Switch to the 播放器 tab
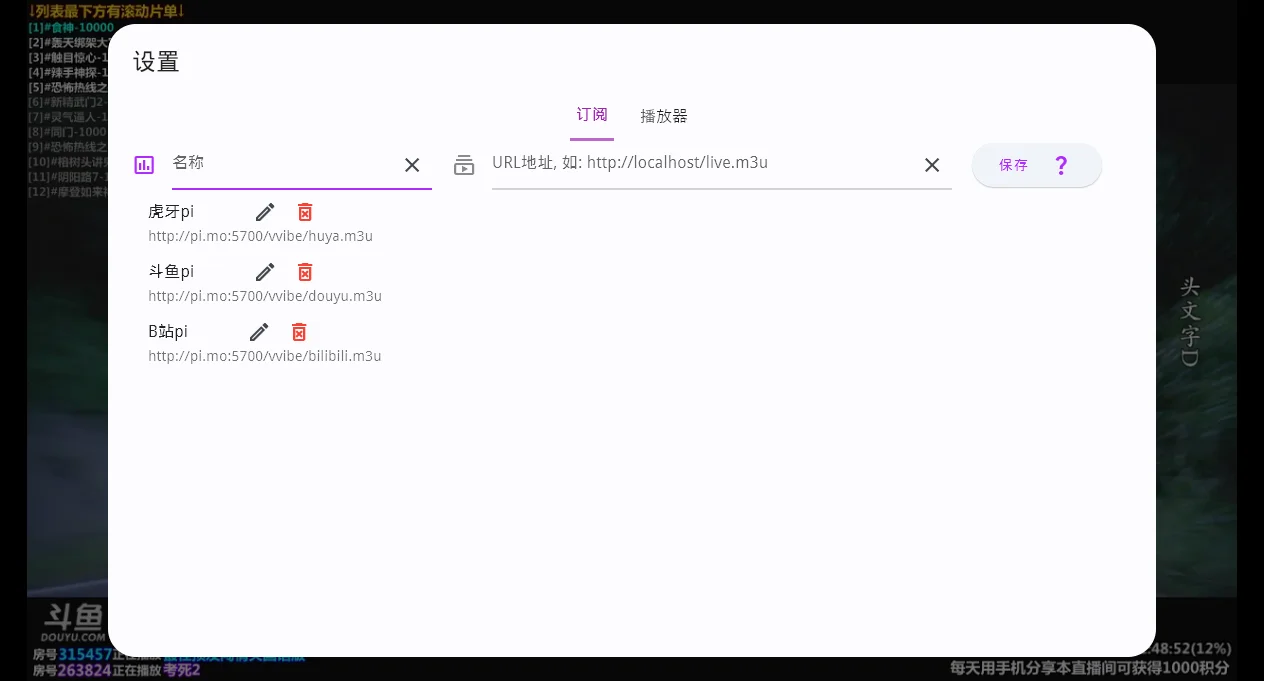 tap(664, 116)
